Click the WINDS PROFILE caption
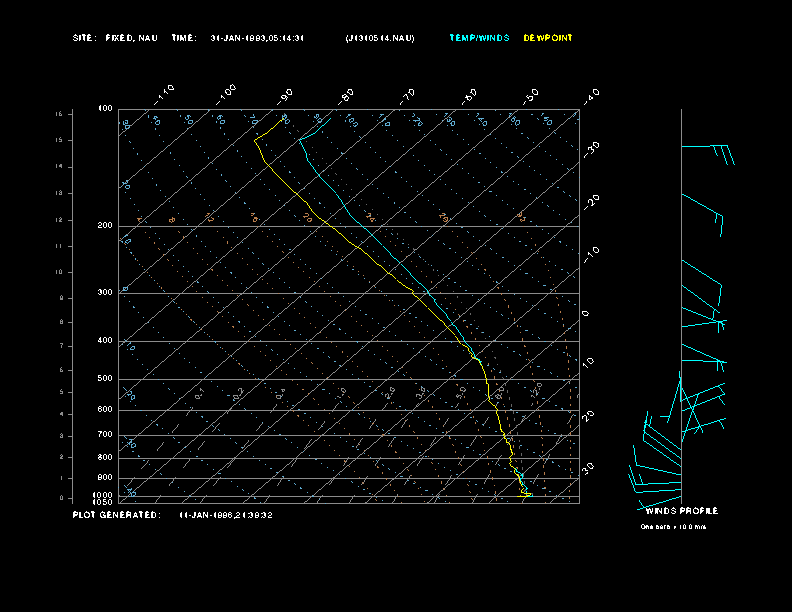792x612 pixels. click(x=681, y=511)
